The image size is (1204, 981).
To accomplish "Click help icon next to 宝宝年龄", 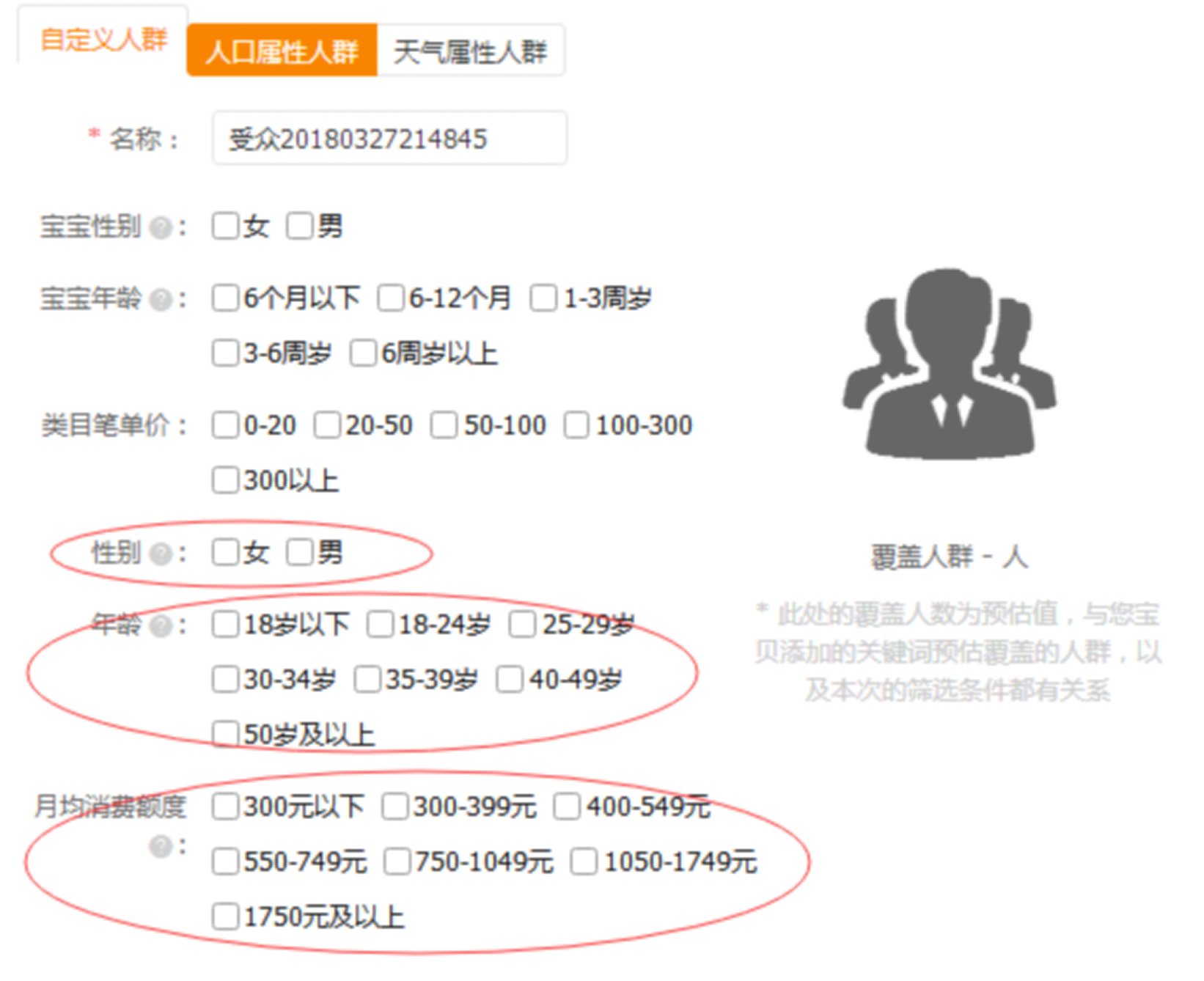I will [x=161, y=299].
